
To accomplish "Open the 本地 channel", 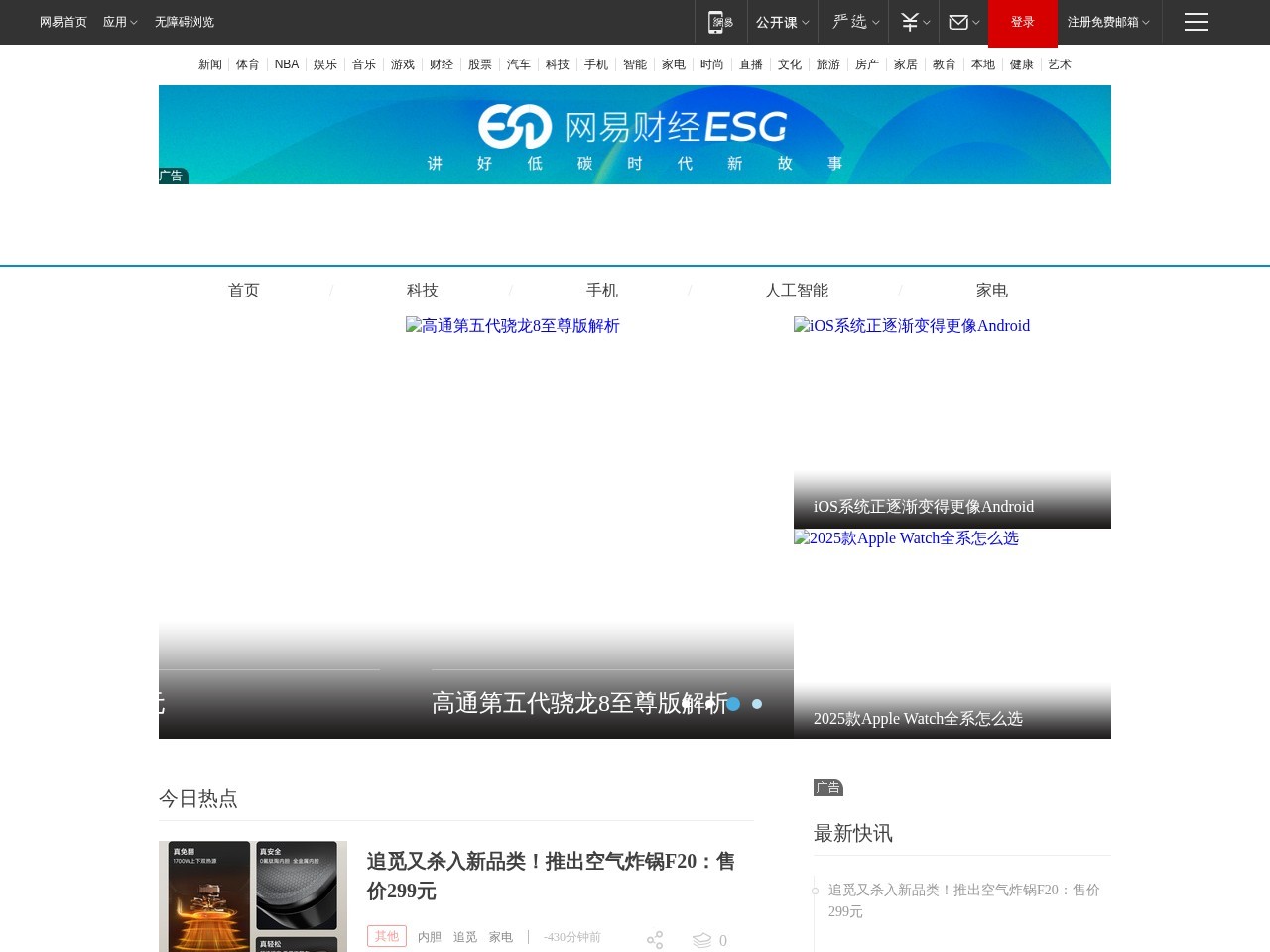I will (983, 64).
